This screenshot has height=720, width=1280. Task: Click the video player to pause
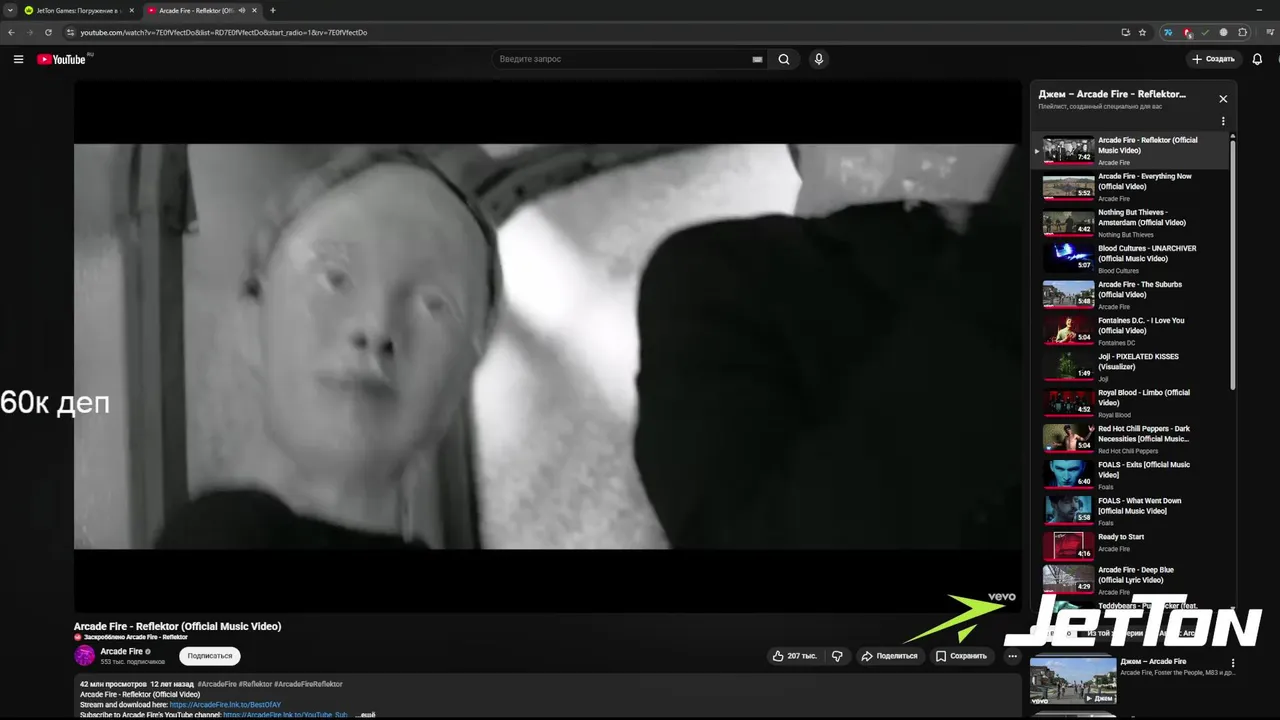(548, 346)
